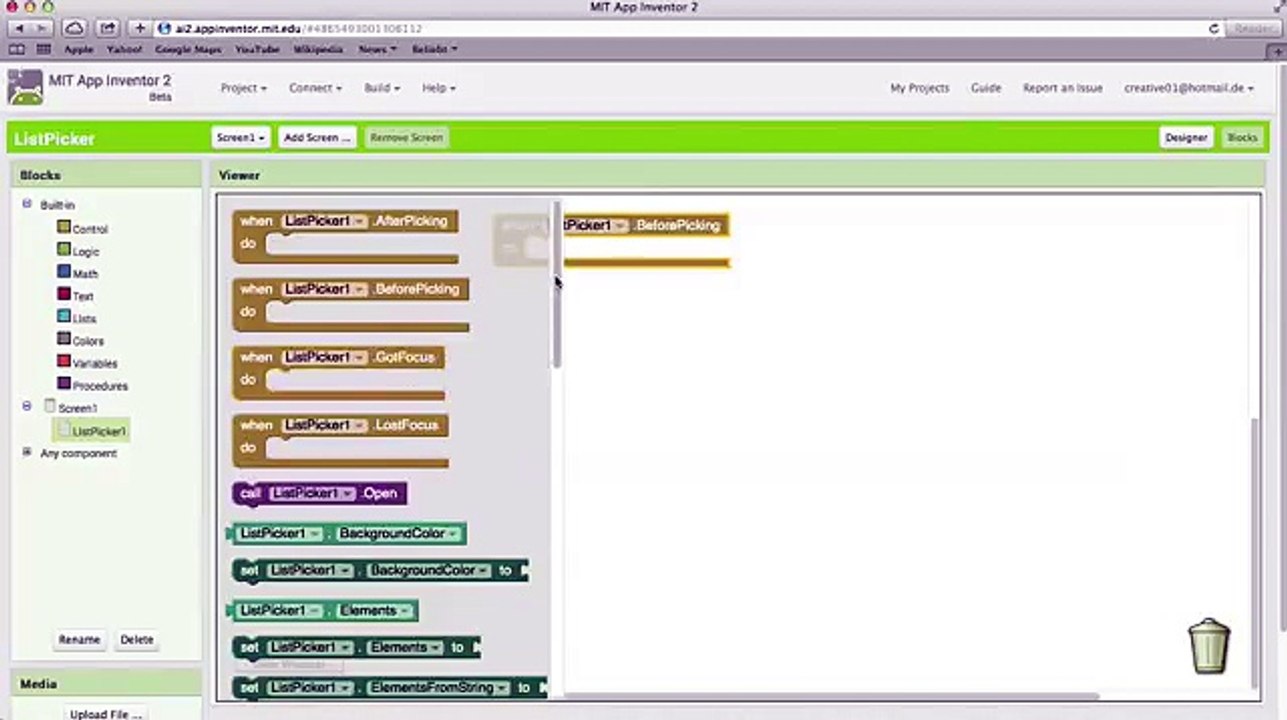Image resolution: width=1287 pixels, height=720 pixels.
Task: Open the Wikipedia bookmark
Action: coord(318,49)
